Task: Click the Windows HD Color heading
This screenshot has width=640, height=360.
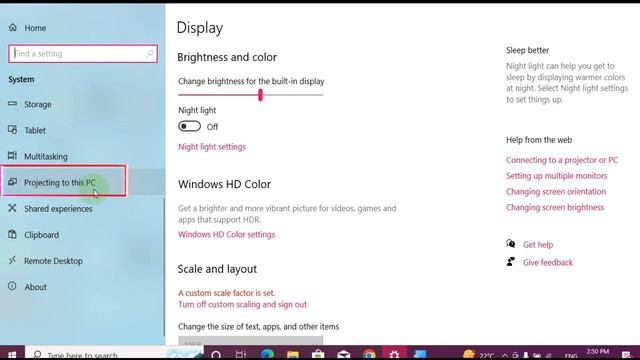Action: [x=224, y=184]
